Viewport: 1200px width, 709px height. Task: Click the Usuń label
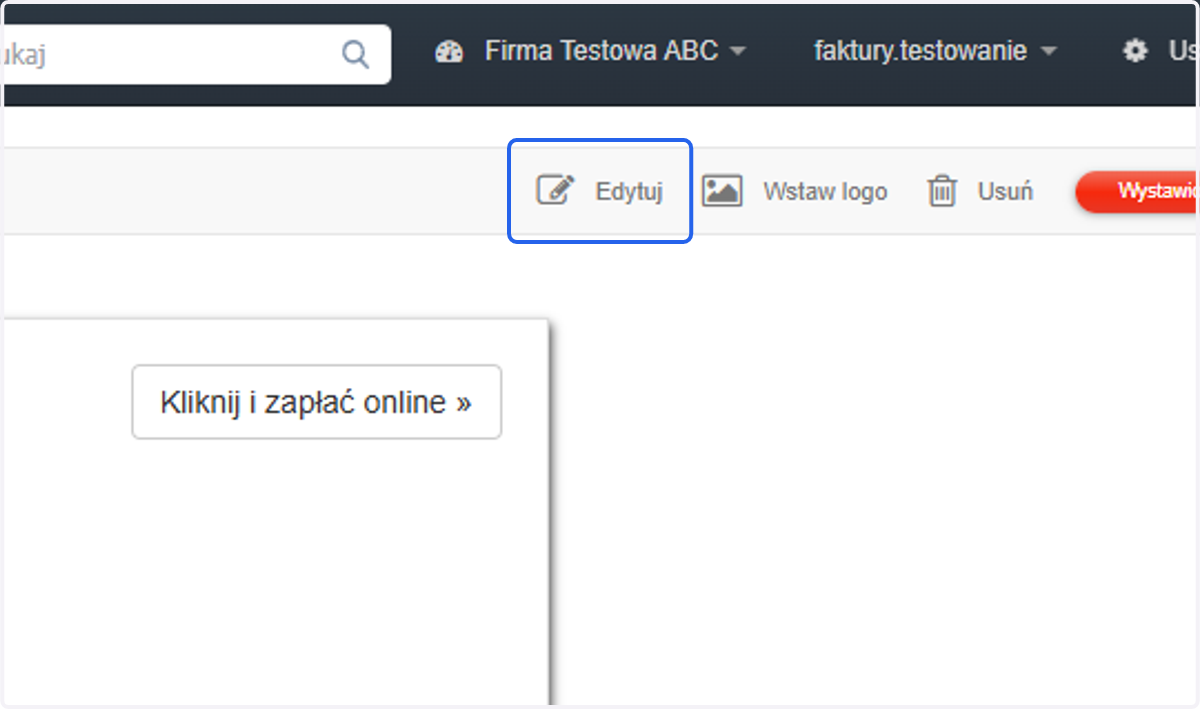point(1005,191)
